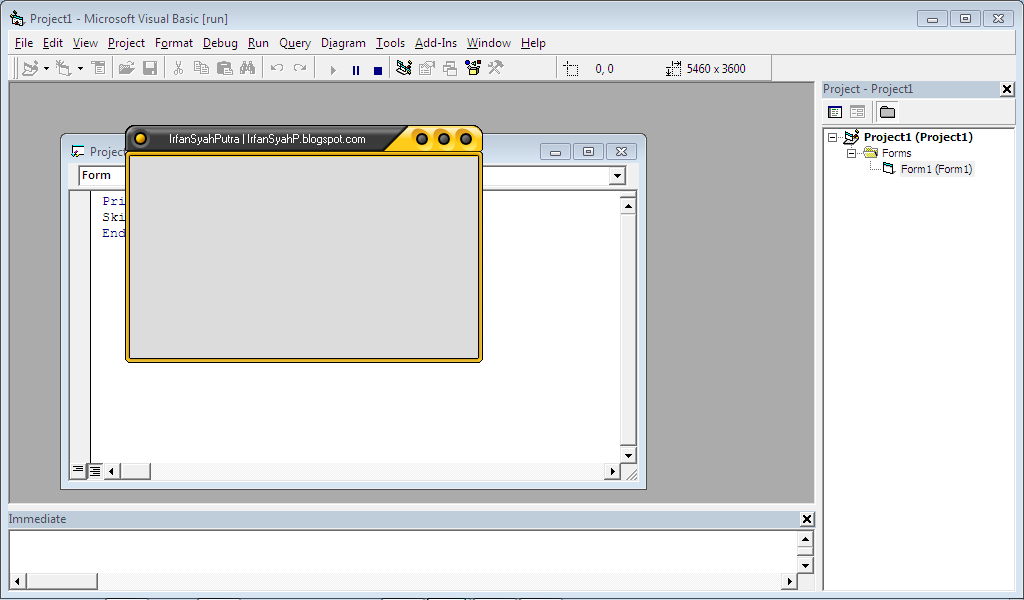Open the Properties Window toolbar icon
This screenshot has height=600, width=1024.
[426, 67]
